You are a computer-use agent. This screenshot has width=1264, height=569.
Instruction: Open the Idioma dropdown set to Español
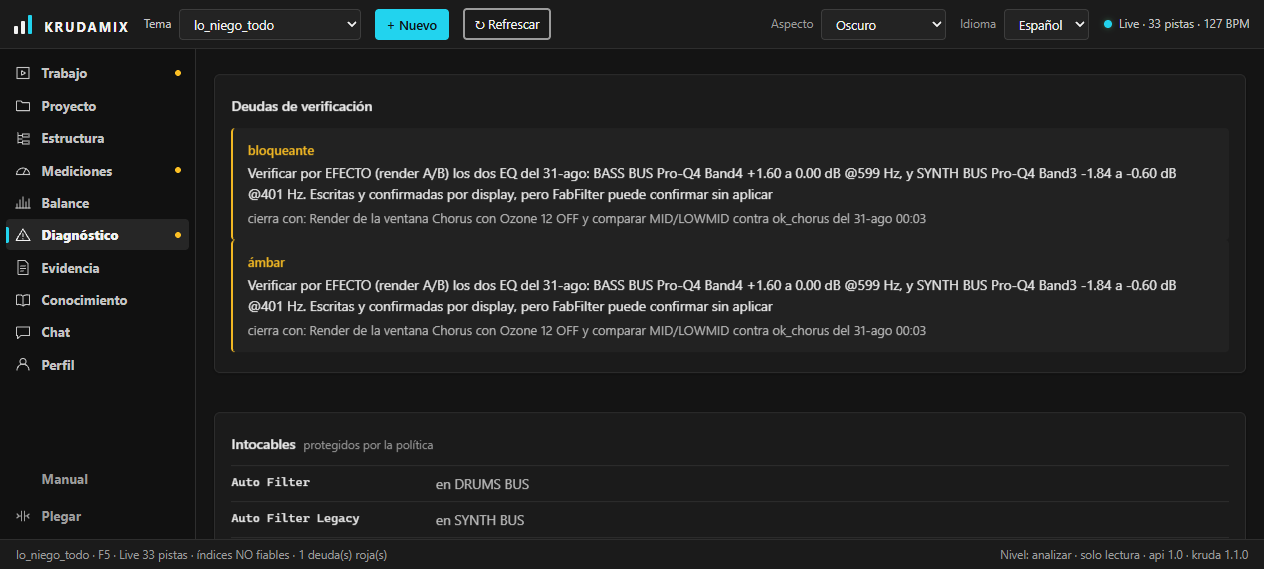[x=1046, y=24]
